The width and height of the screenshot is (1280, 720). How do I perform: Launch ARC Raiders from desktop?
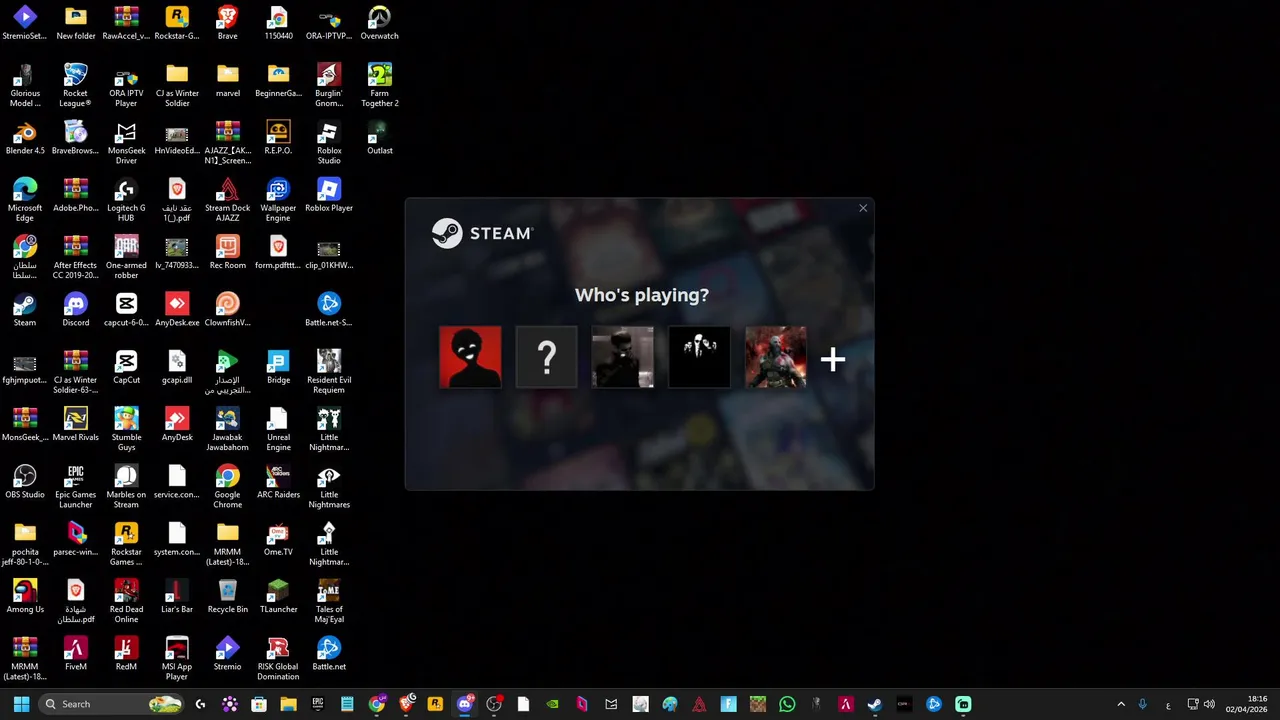click(278, 482)
